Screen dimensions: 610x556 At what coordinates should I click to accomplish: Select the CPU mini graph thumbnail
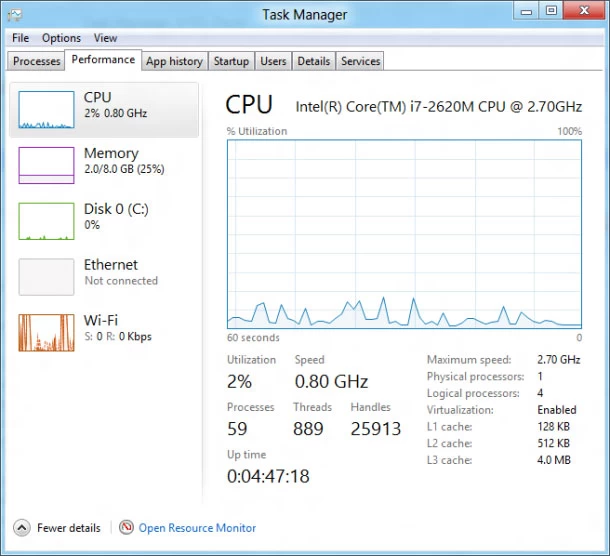click(x=46, y=110)
